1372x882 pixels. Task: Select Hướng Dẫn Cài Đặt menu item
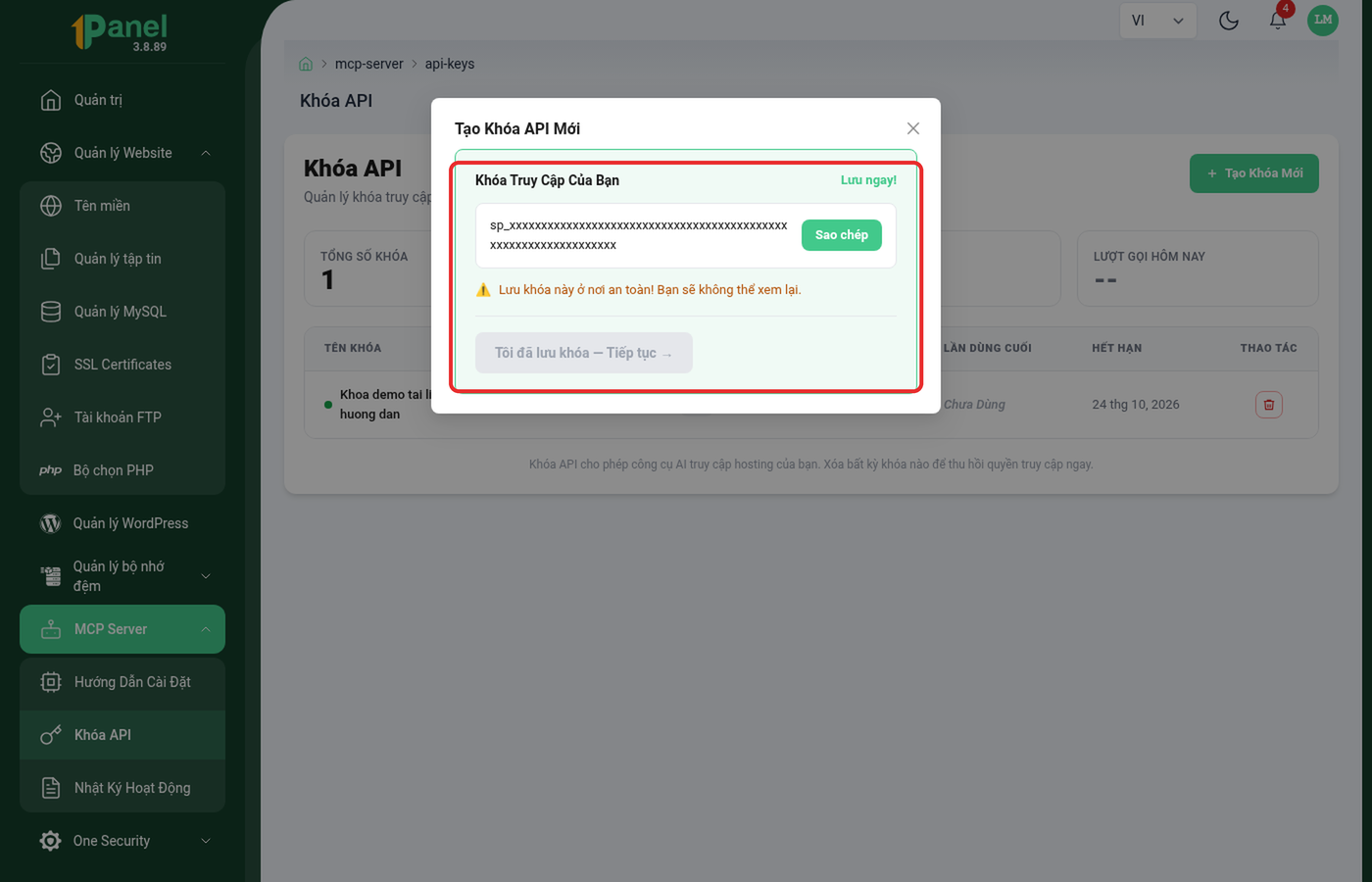[122, 682]
